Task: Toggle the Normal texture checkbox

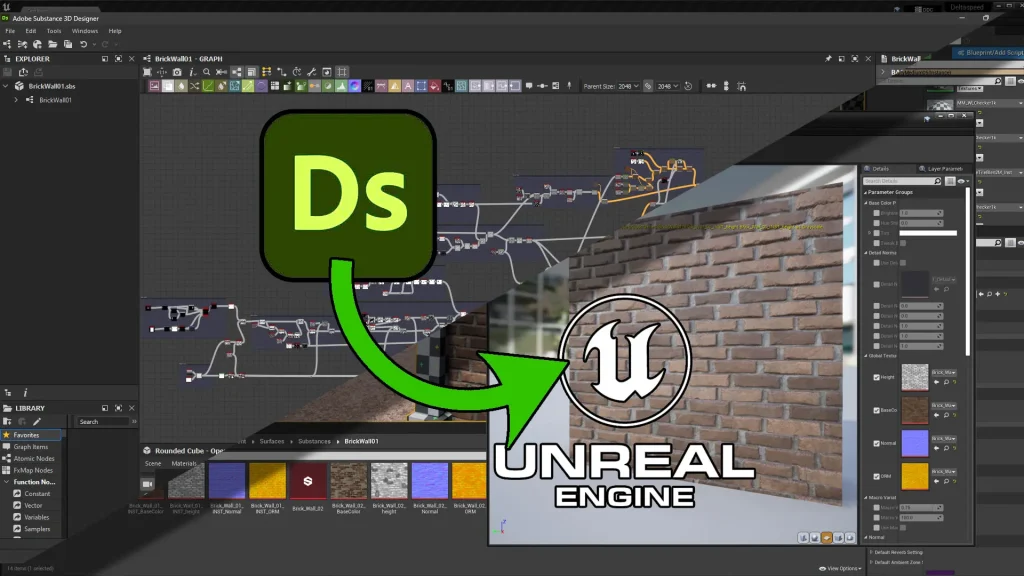Action: click(877, 444)
